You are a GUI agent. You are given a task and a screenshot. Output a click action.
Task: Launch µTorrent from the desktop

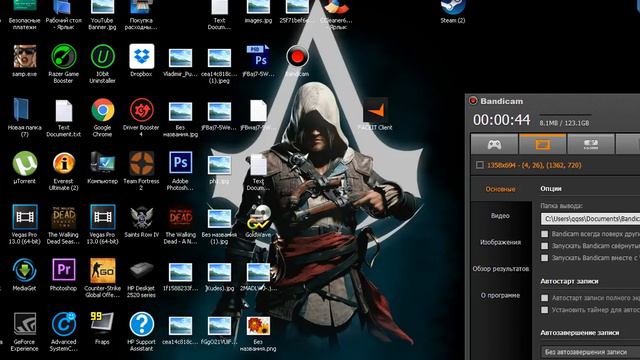point(24,168)
